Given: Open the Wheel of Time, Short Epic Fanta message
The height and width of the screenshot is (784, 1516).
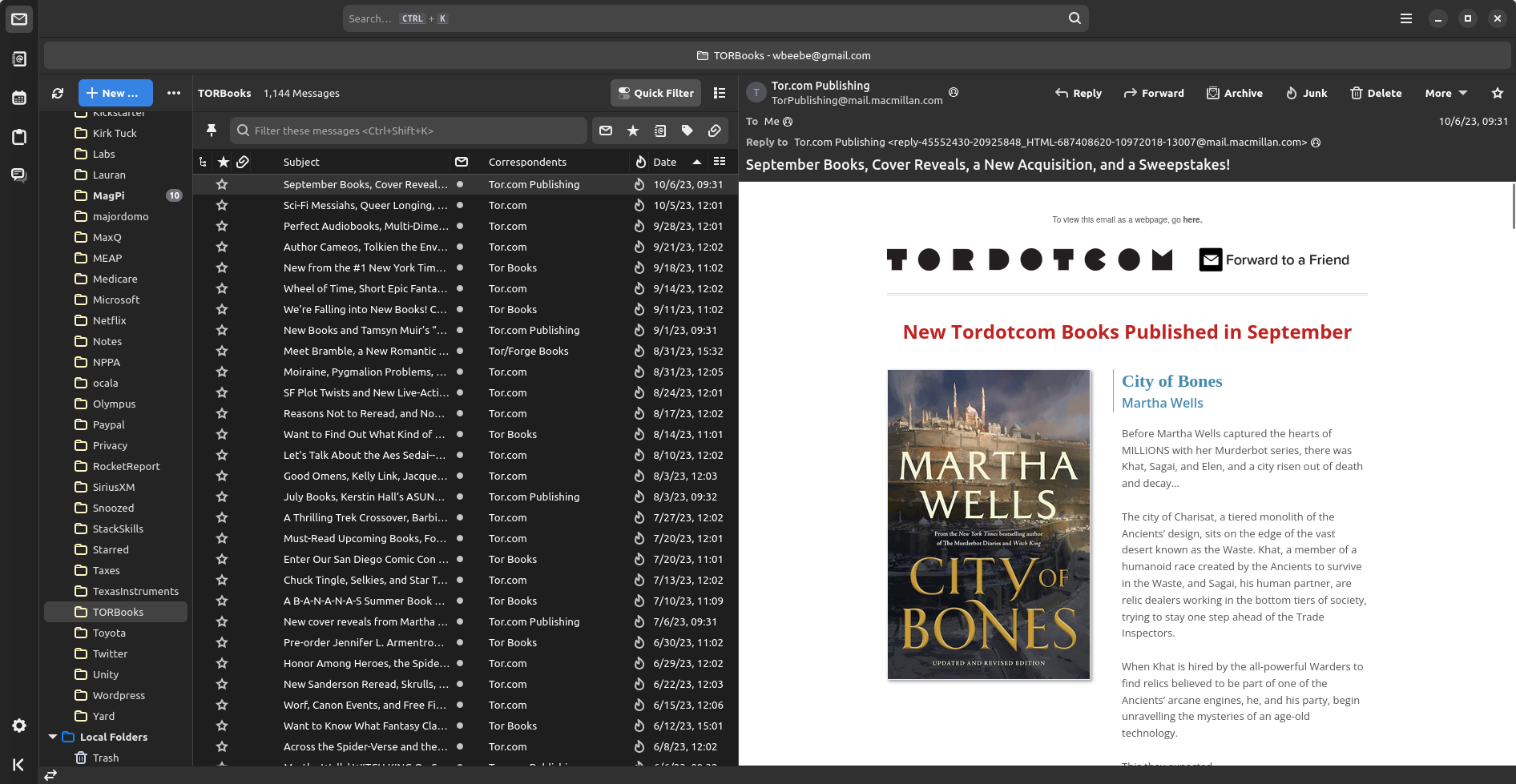Looking at the screenshot, I should 465,288.
